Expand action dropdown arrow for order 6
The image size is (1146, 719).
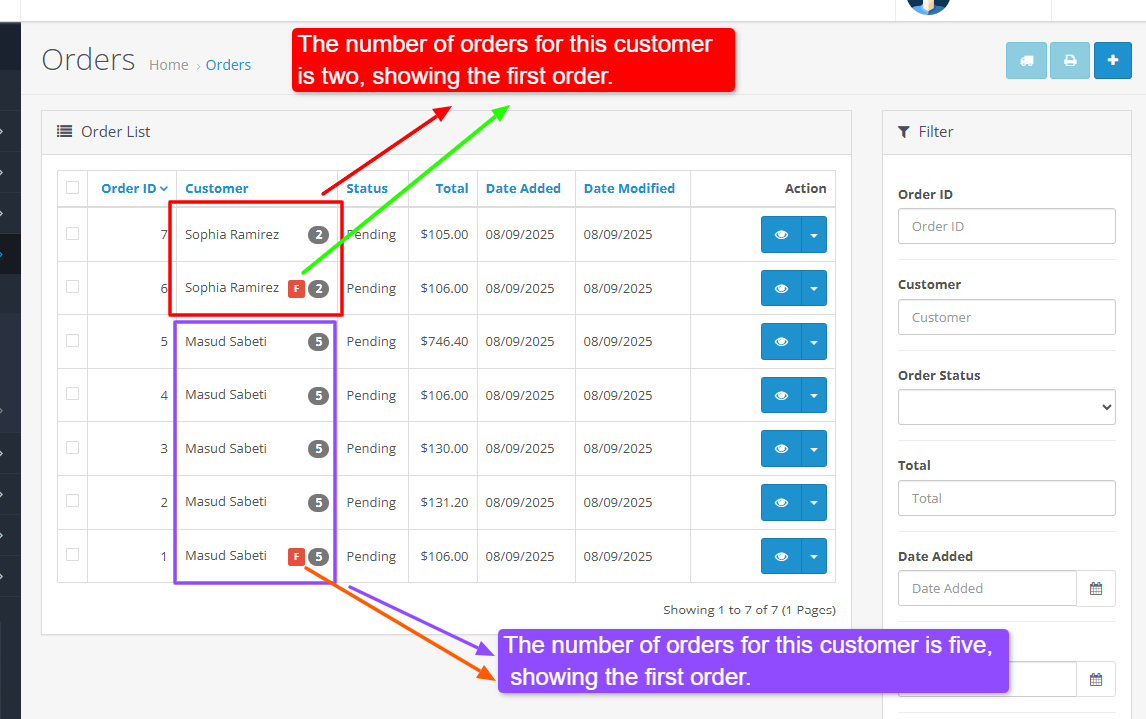click(814, 289)
